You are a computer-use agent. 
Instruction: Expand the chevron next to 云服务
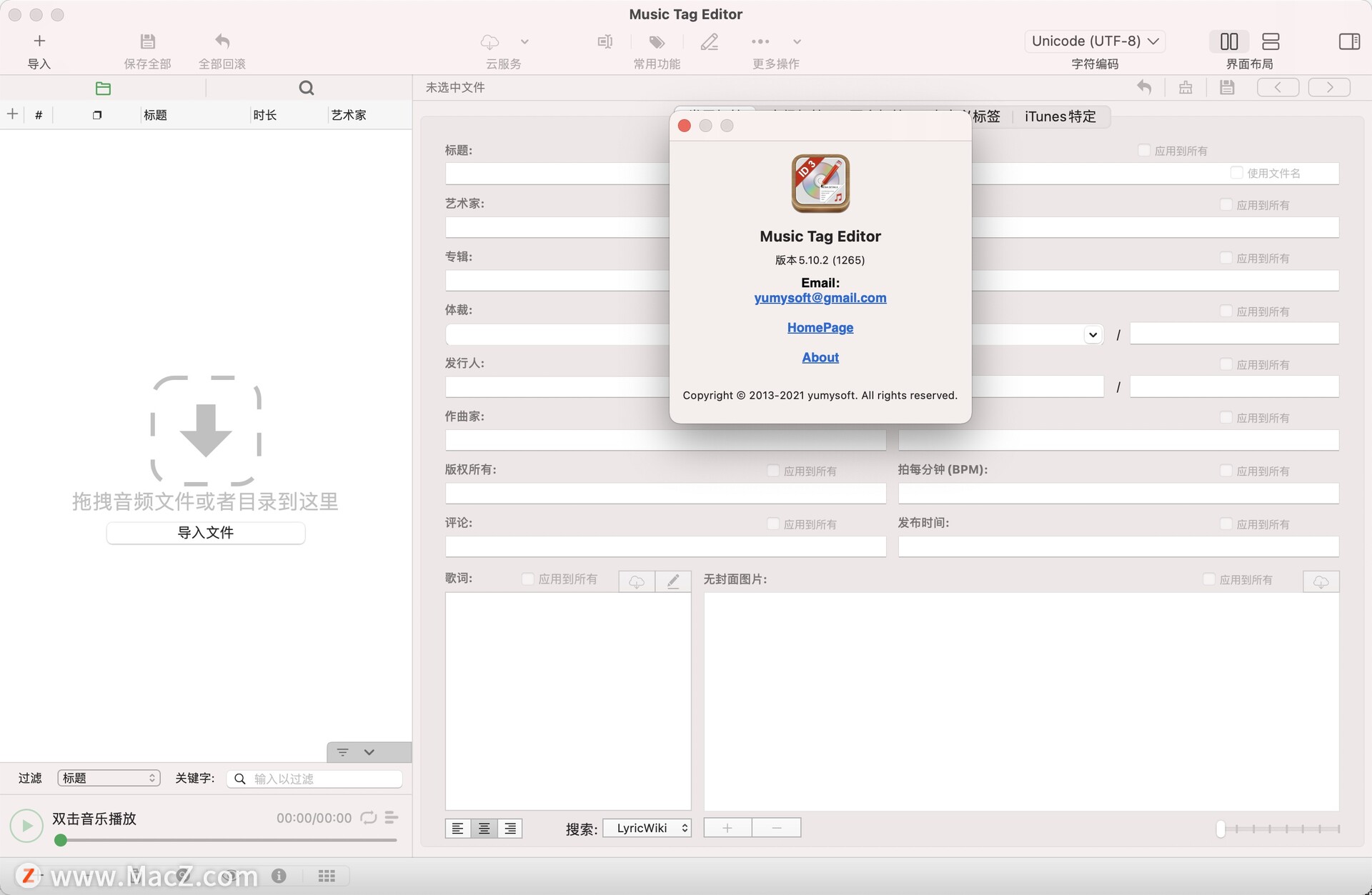[525, 41]
